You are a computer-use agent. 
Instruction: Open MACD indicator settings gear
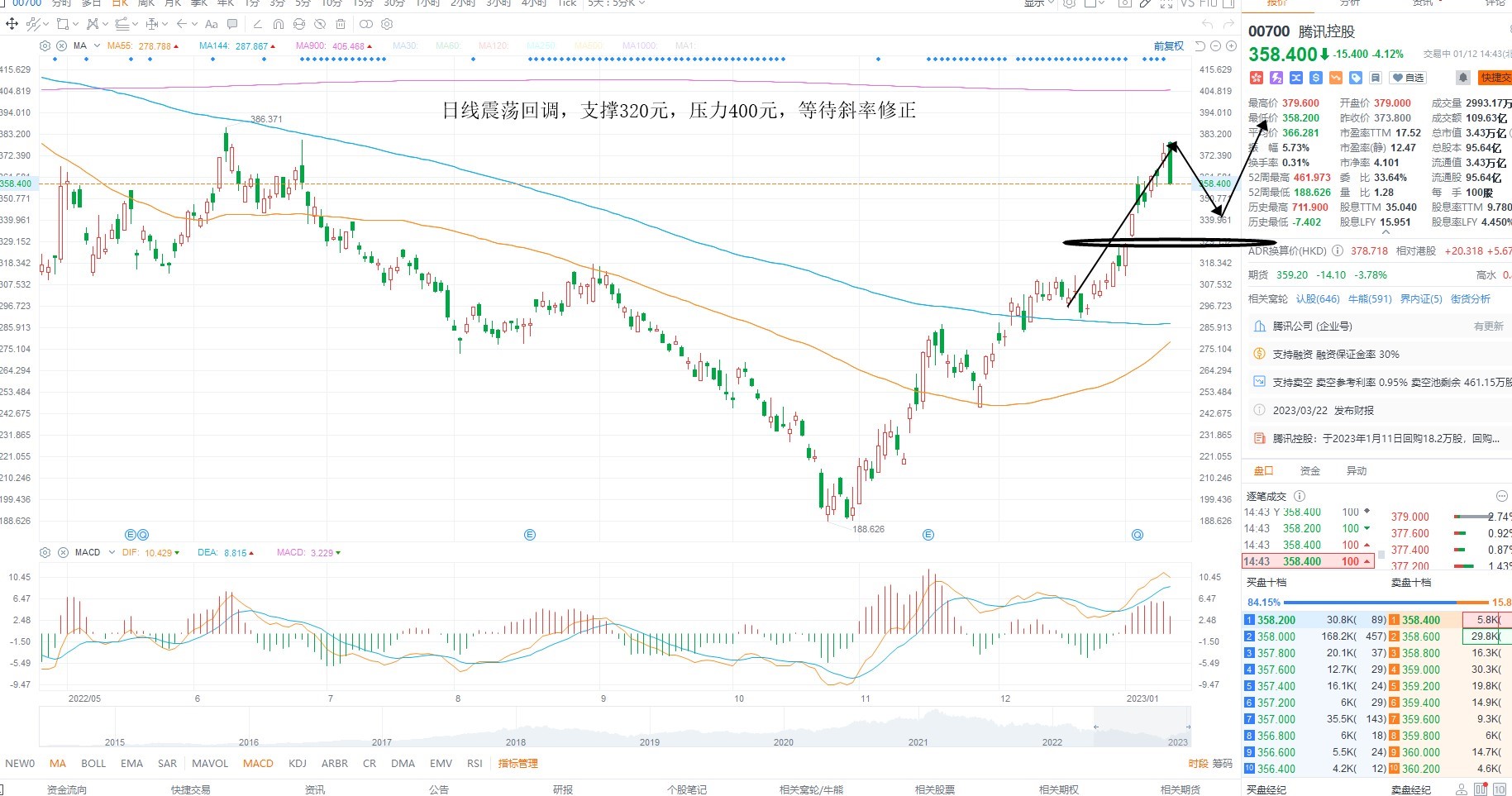click(x=45, y=552)
